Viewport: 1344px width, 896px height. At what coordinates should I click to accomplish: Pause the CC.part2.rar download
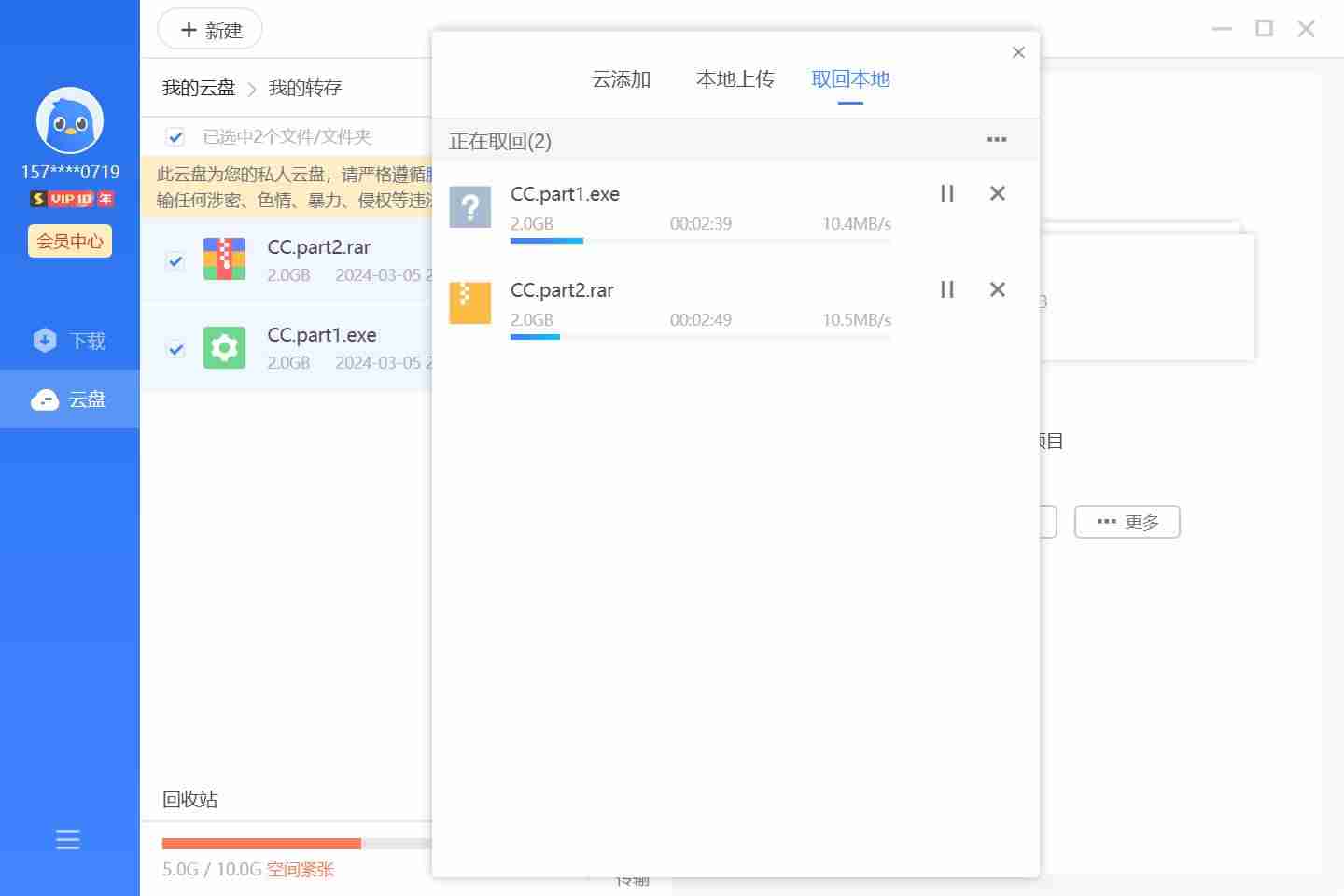pos(947,289)
